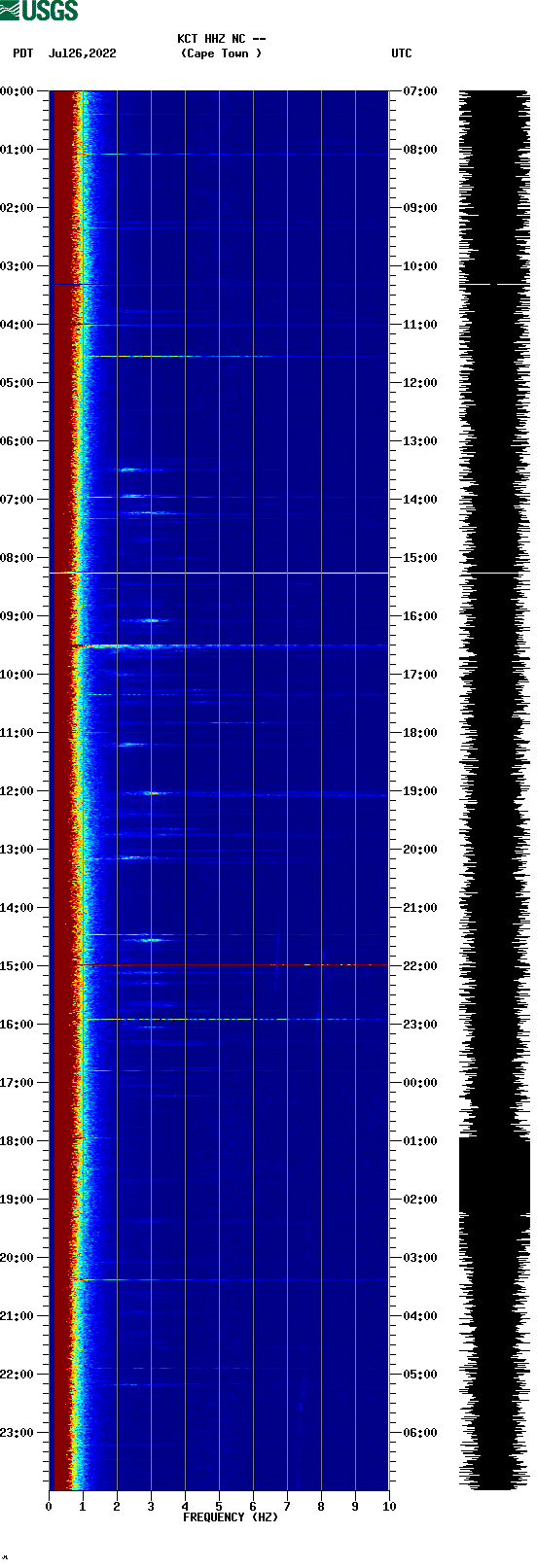Click the 'PDT' timezone label
Viewport: 537px width, 1568px height.
point(23,53)
